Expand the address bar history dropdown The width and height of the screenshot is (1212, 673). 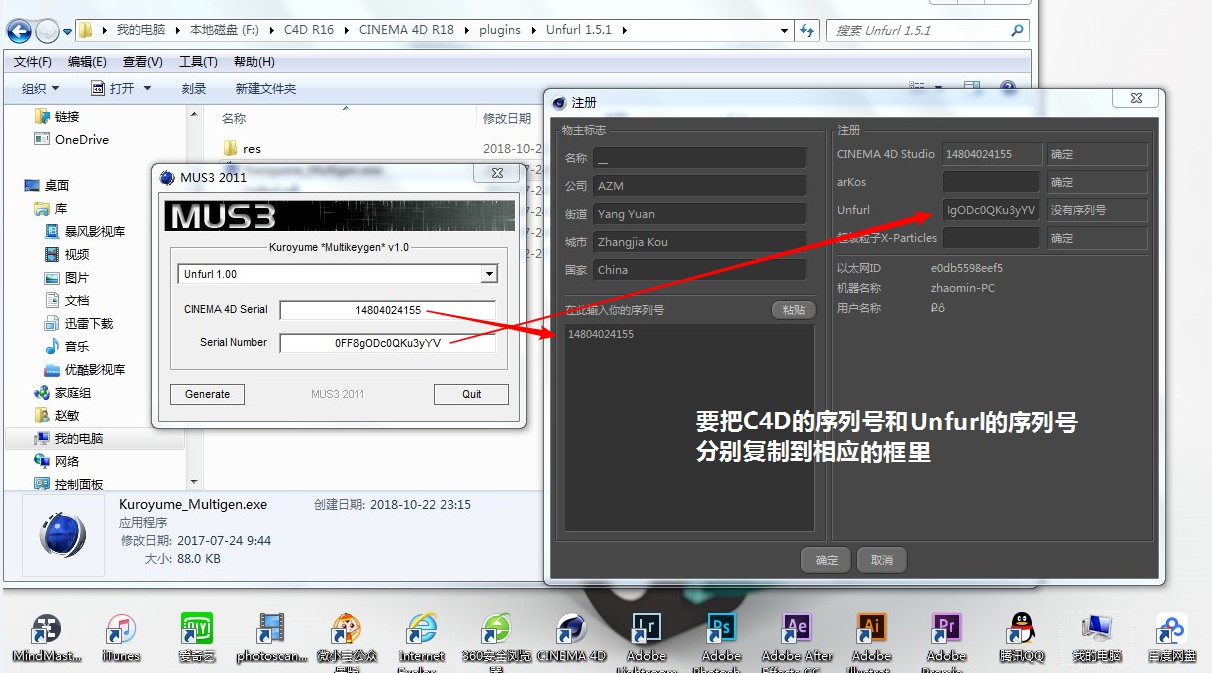tap(783, 30)
